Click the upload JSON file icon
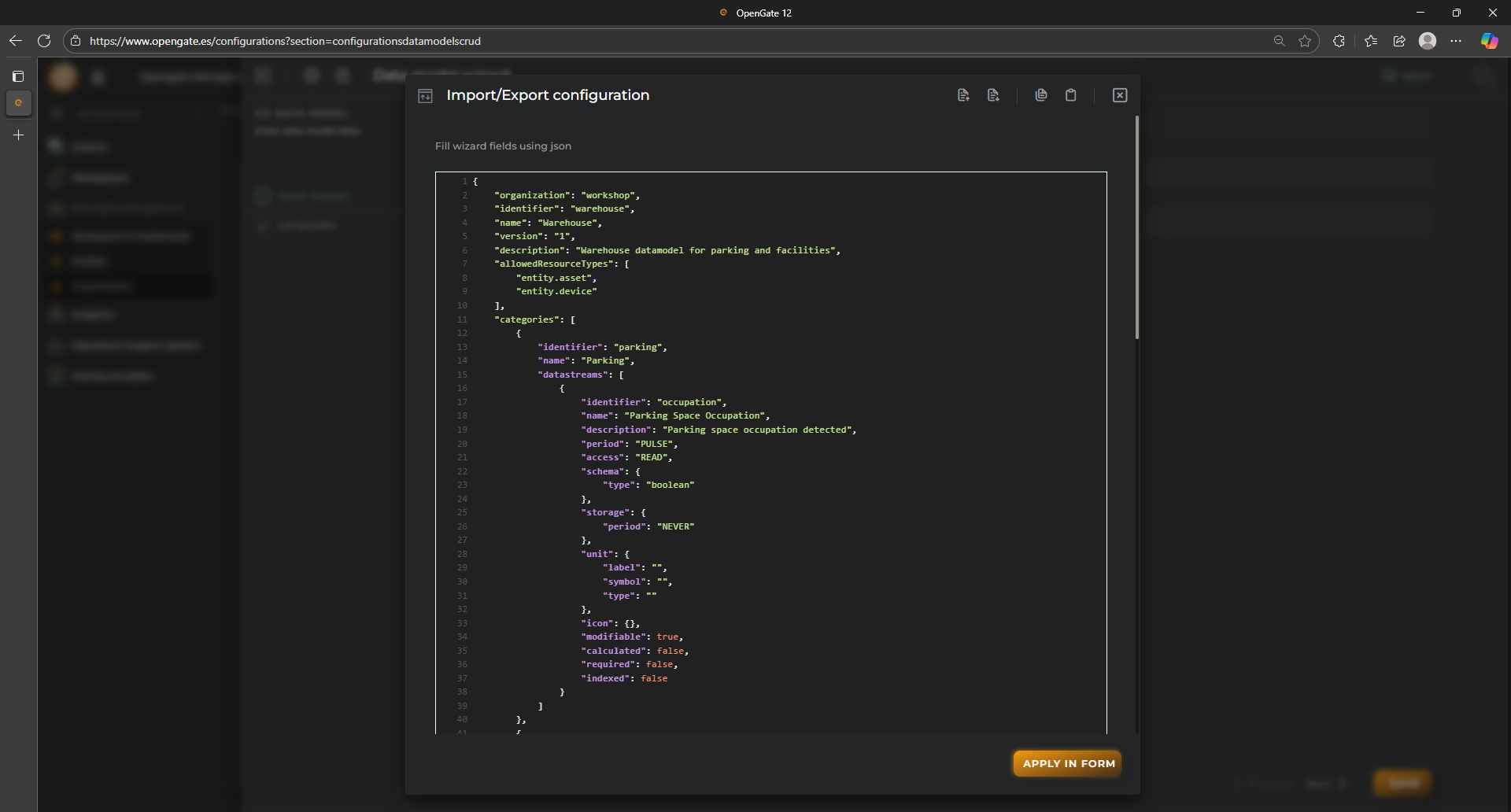1511x812 pixels. pyautogui.click(x=963, y=95)
